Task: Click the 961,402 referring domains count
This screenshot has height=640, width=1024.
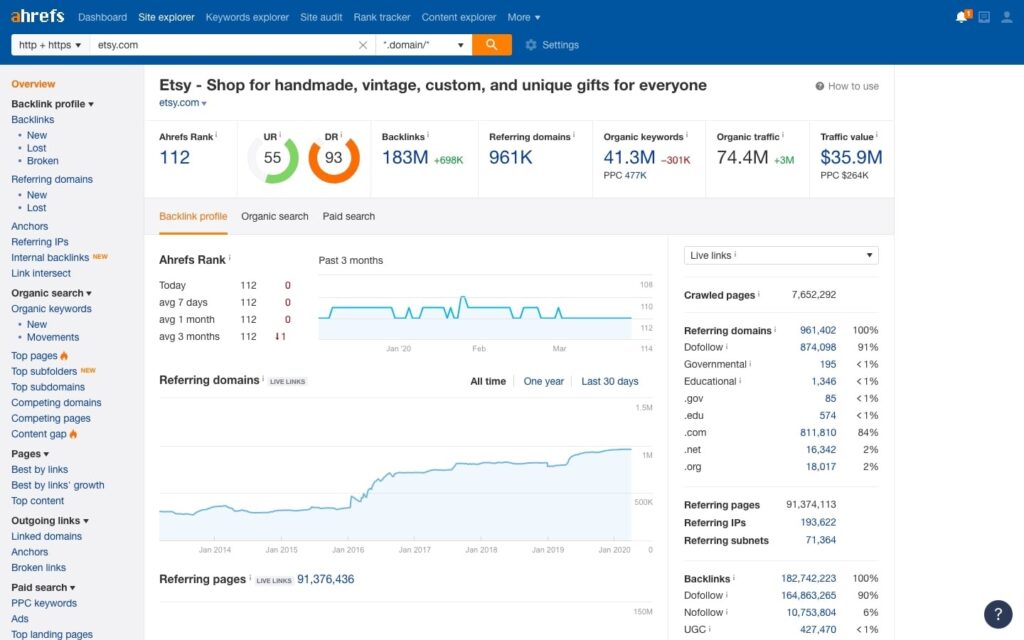Action: click(818, 330)
